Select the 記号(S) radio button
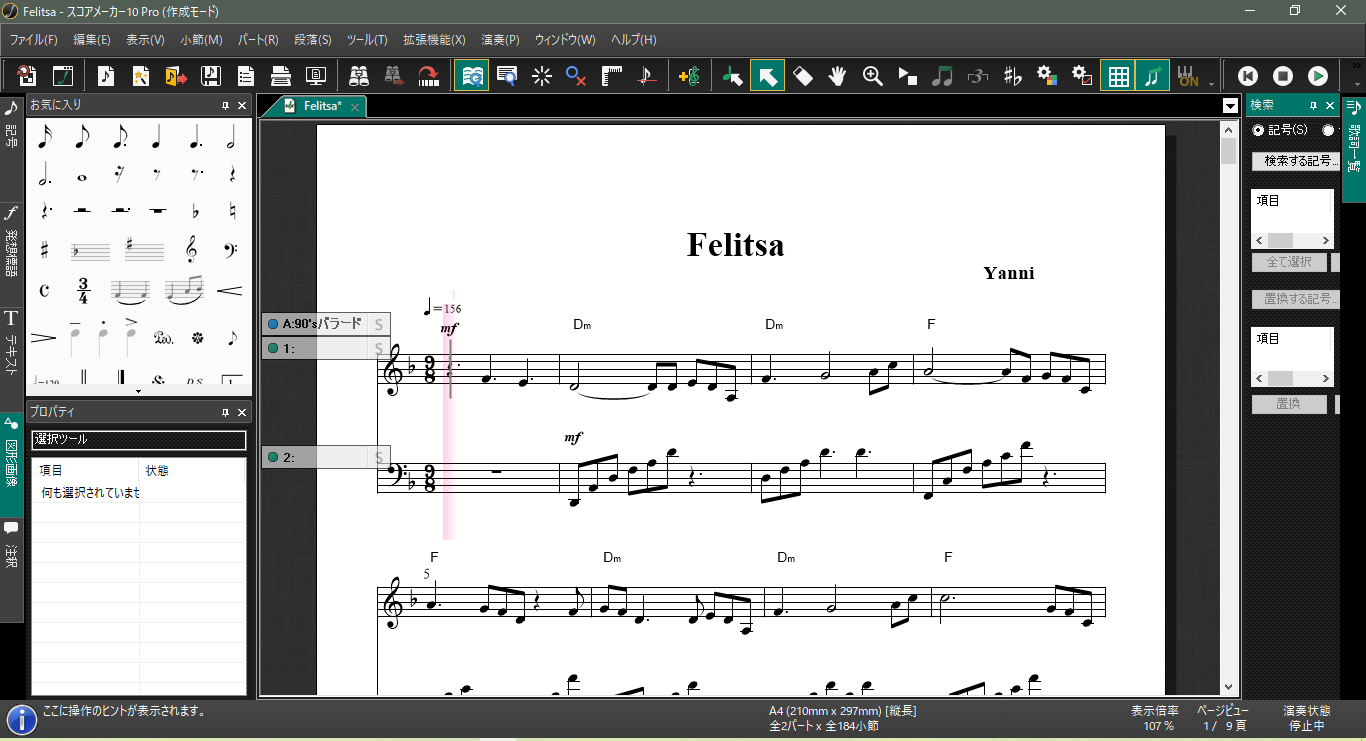 tap(1258, 130)
